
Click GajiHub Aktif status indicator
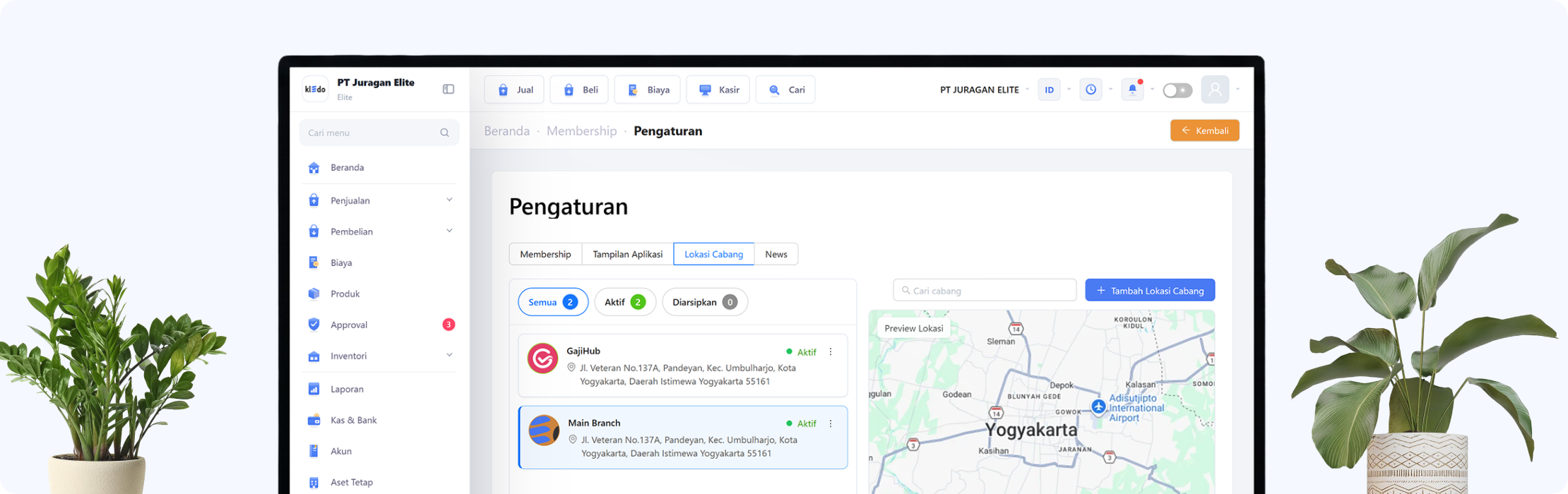tap(801, 351)
